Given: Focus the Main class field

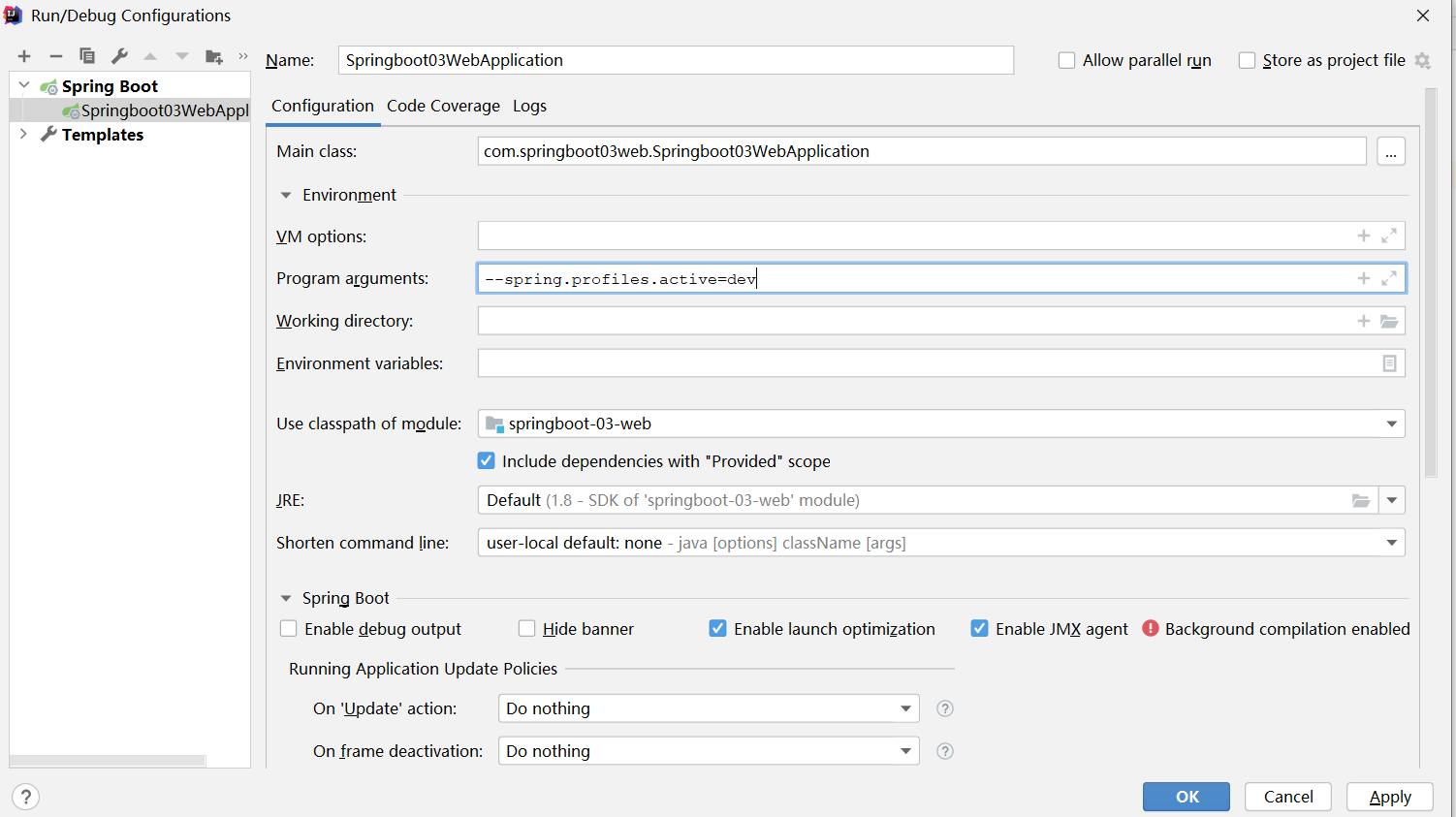Looking at the screenshot, I should 922,151.
